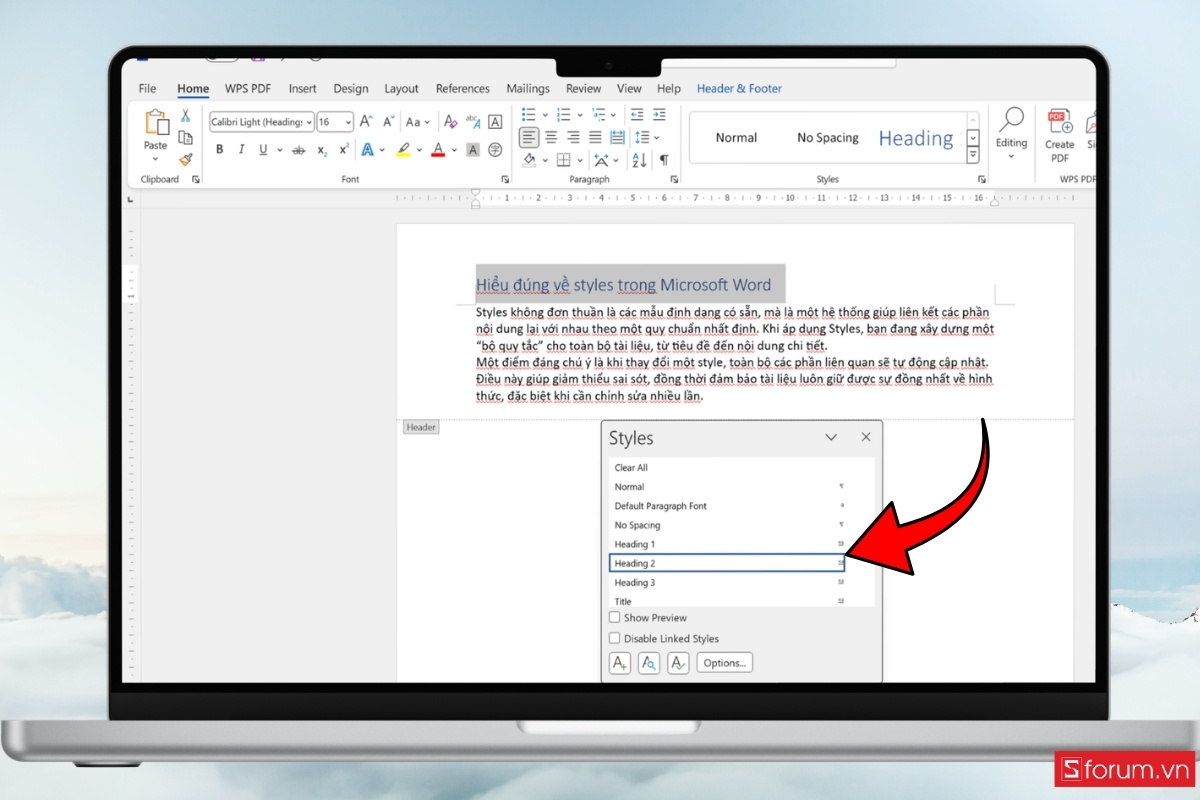This screenshot has height=800, width=1200.
Task: Clear all formatting using the eraser A icon
Action: pos(451,122)
